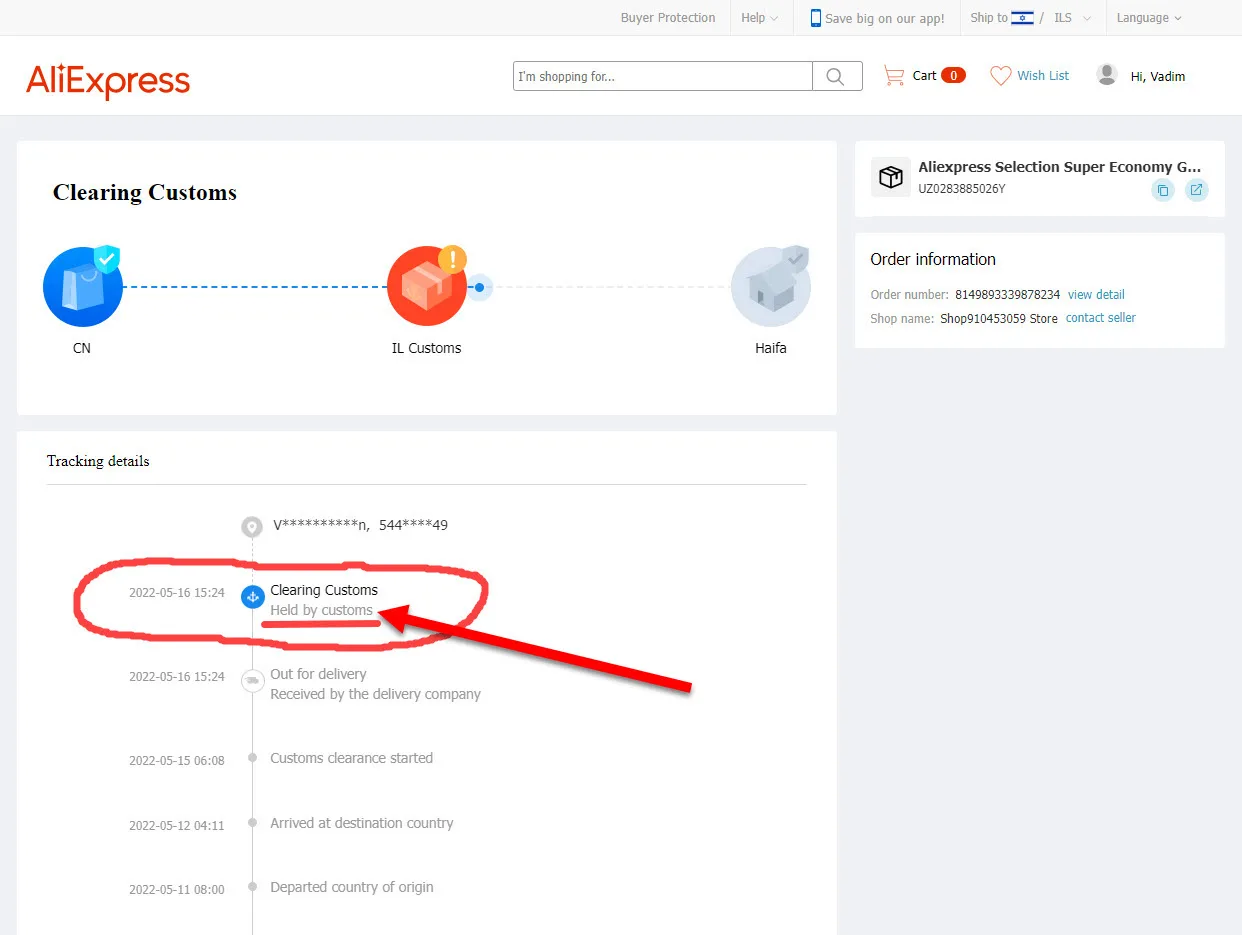Click the mobile app phone icon
Viewport: 1242px width, 935px height.
815,18
